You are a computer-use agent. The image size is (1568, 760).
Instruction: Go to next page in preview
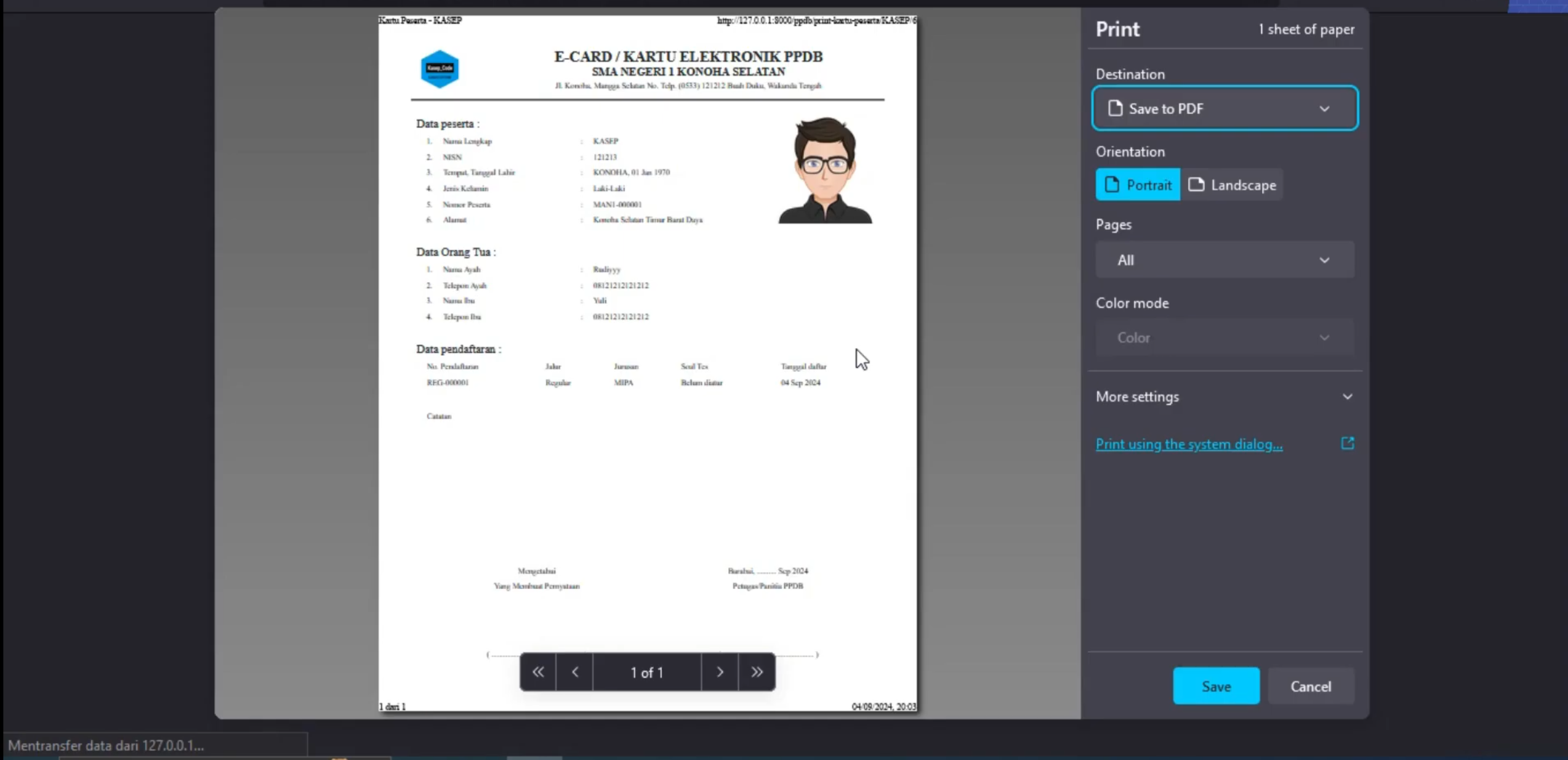pyautogui.click(x=720, y=672)
